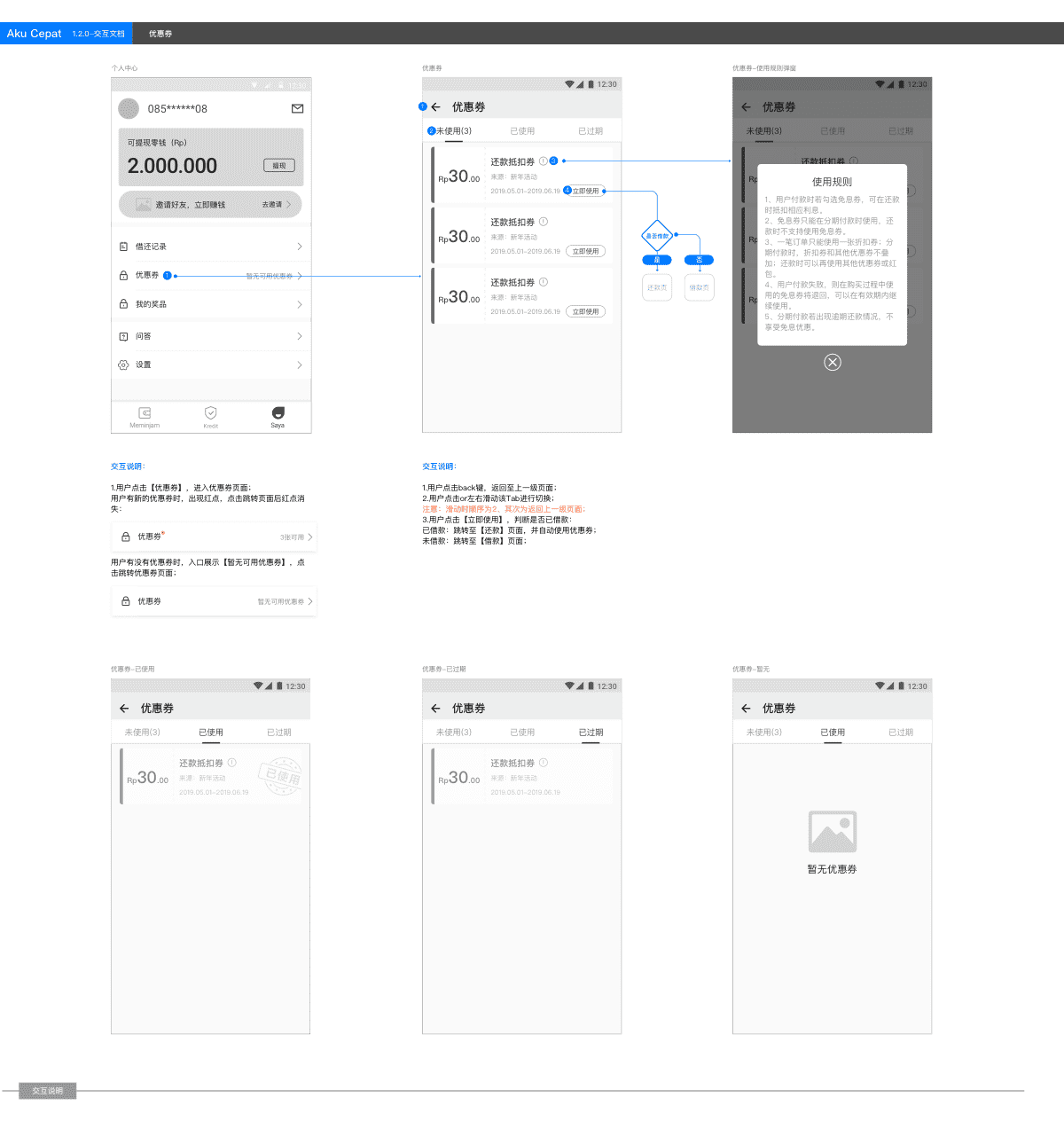Tap the back arrow in the 优惠券-已过期 screen
This screenshot has width=1064, height=1121.
pyautogui.click(x=435, y=709)
